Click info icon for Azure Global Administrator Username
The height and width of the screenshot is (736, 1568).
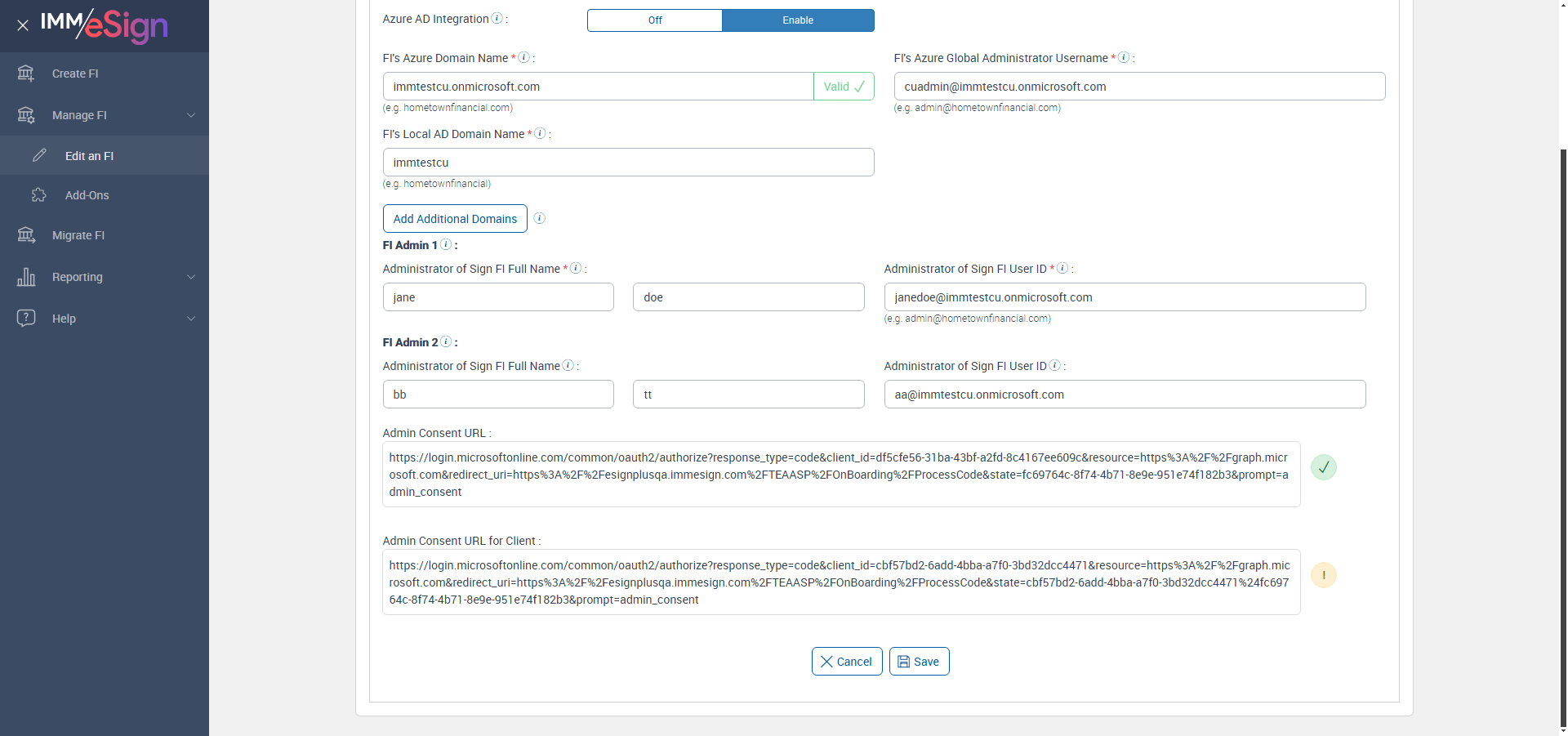click(1124, 58)
